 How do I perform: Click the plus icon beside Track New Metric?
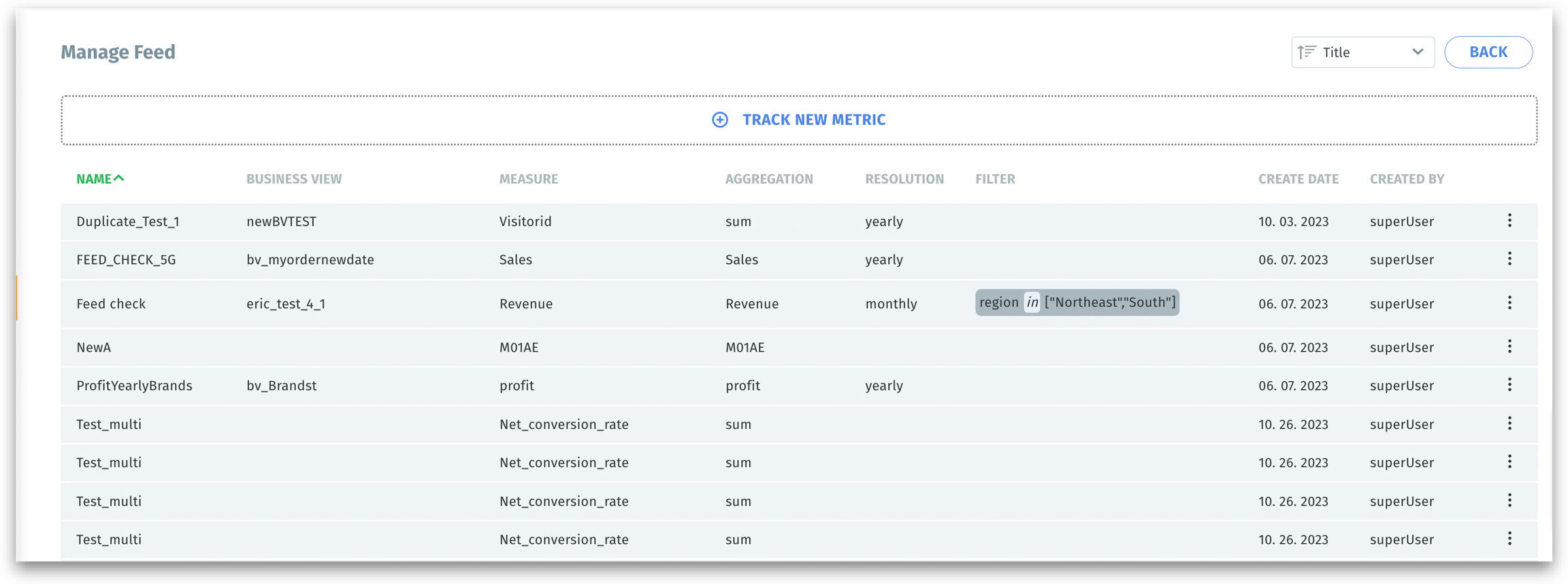coord(719,120)
